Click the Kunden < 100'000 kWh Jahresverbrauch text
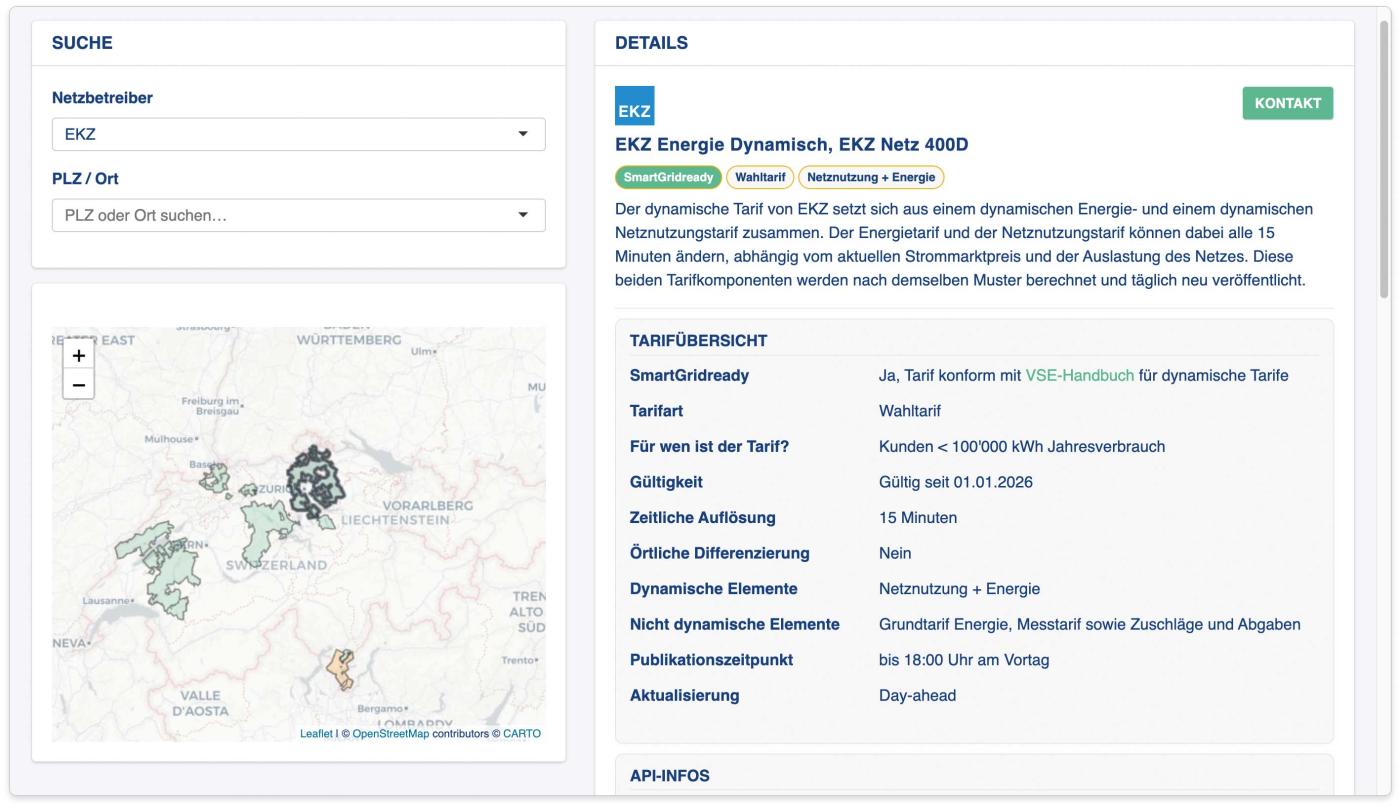The image size is (1400, 805). tap(1022, 447)
